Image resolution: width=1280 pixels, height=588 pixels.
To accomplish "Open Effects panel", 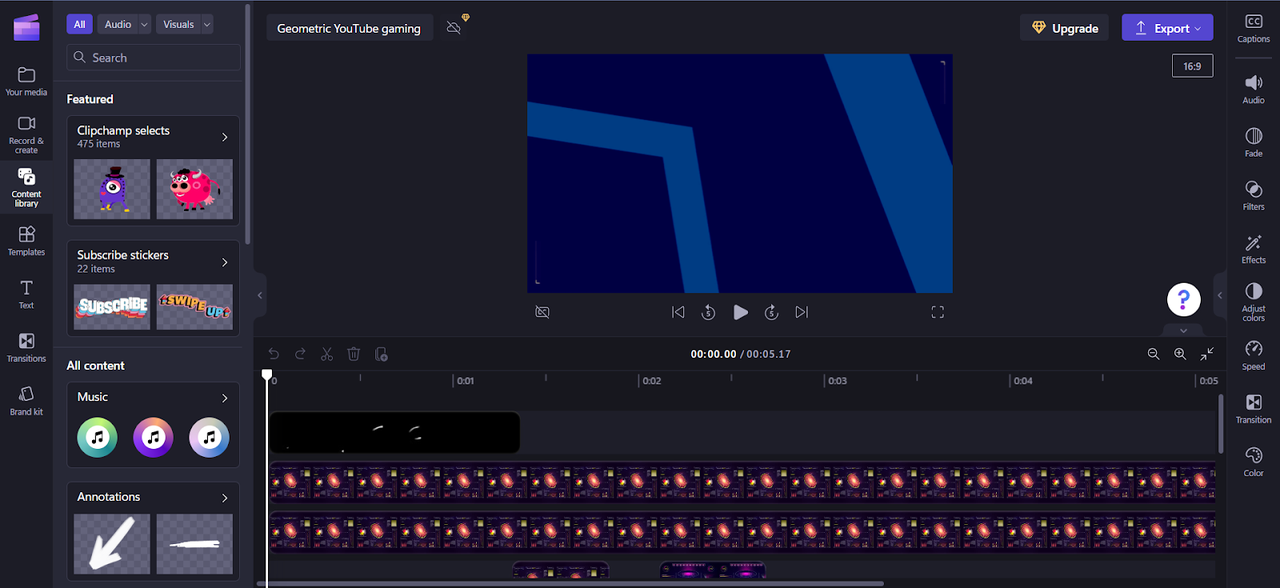I will coord(1253,249).
